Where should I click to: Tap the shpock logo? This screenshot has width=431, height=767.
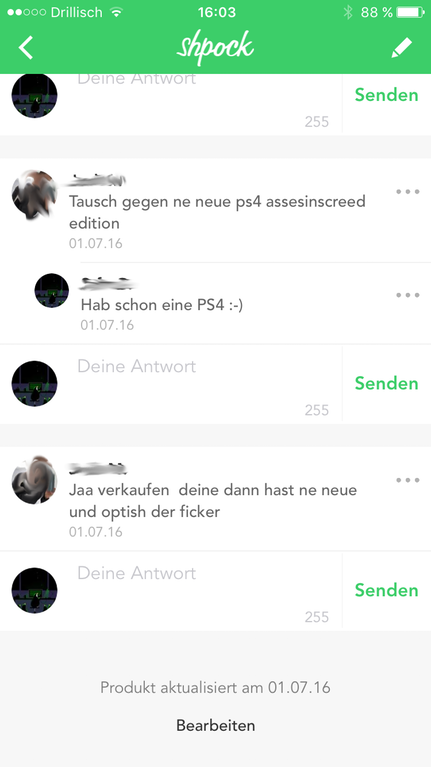tap(215, 47)
